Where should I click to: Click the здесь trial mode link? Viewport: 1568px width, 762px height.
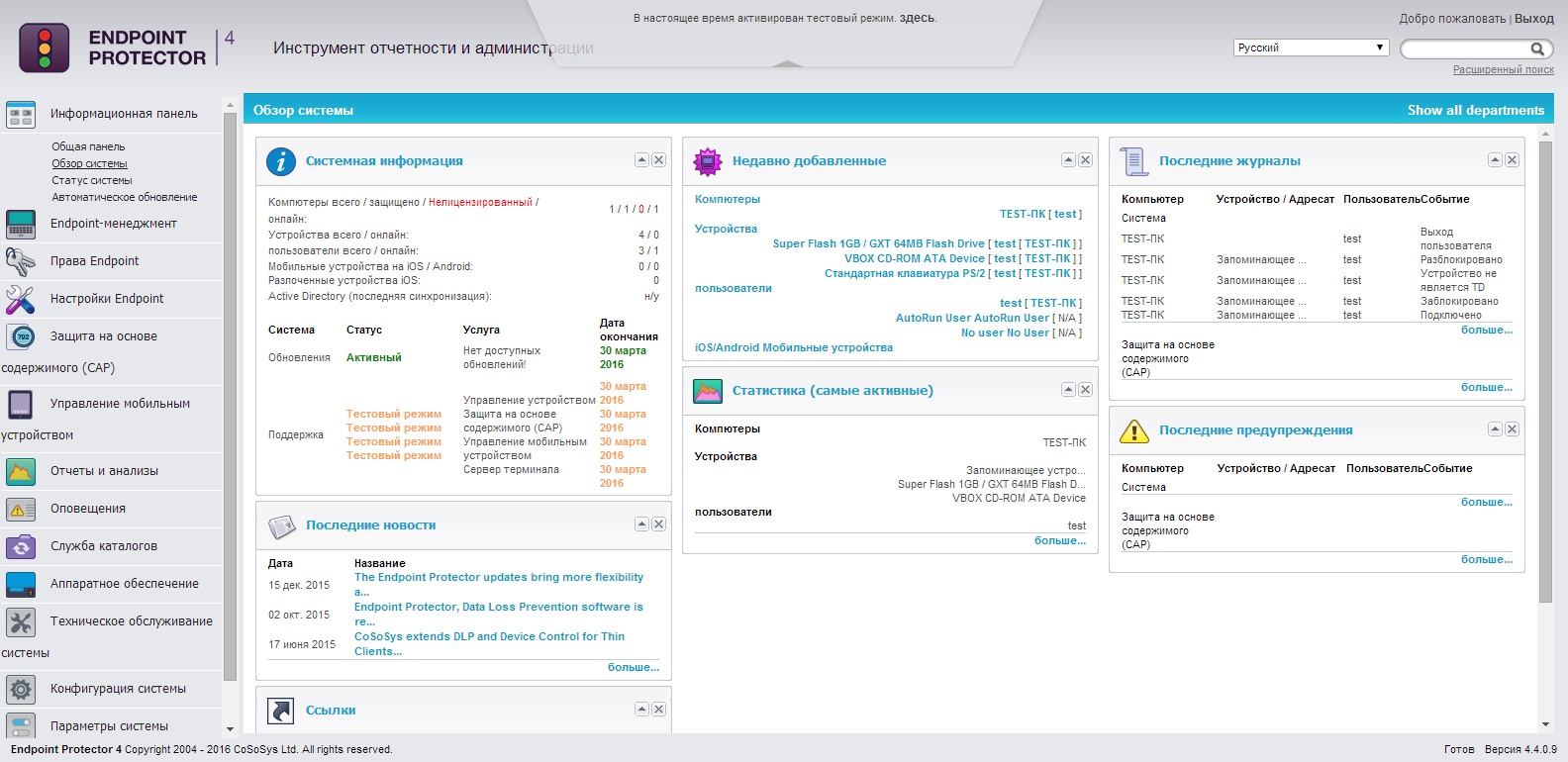[917, 18]
